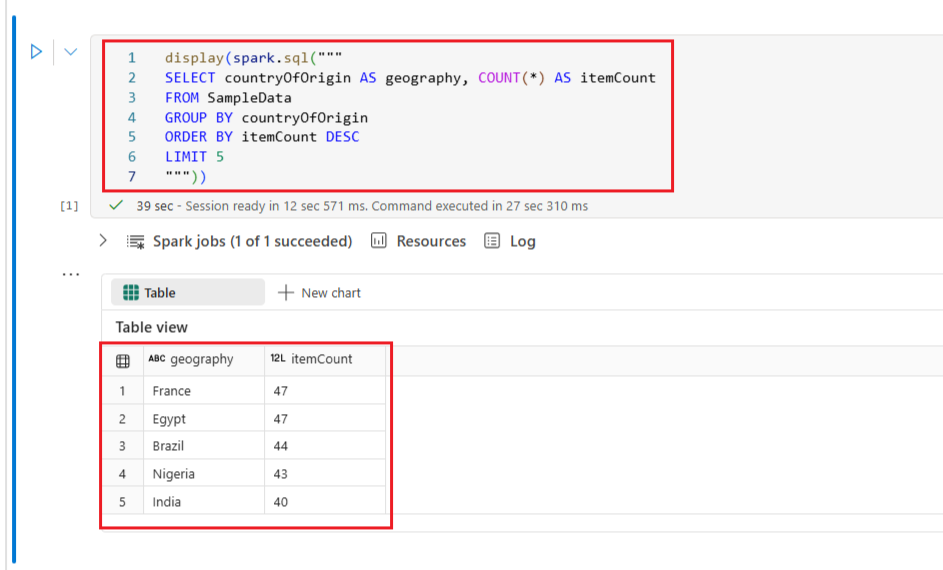This screenshot has height=570, width=943.
Task: Select row number 1 in table
Action: (122, 391)
